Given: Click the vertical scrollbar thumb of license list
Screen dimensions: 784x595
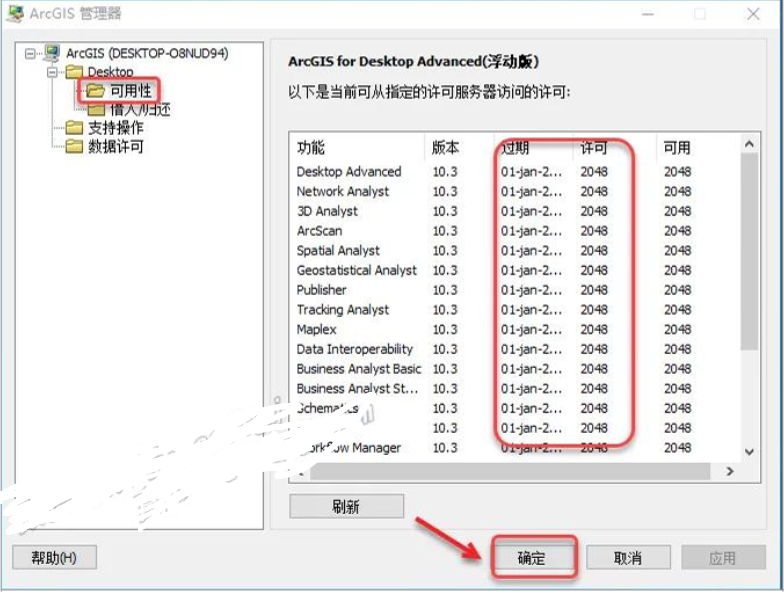Looking at the screenshot, I should (x=749, y=252).
